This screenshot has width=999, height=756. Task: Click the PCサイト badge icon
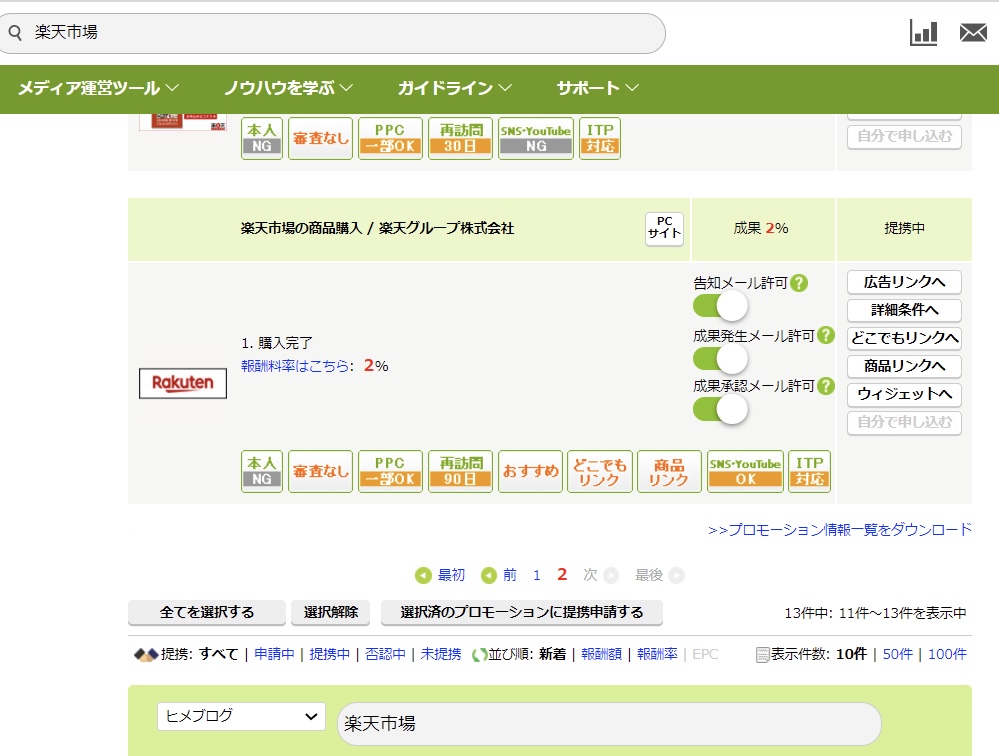[x=664, y=229]
